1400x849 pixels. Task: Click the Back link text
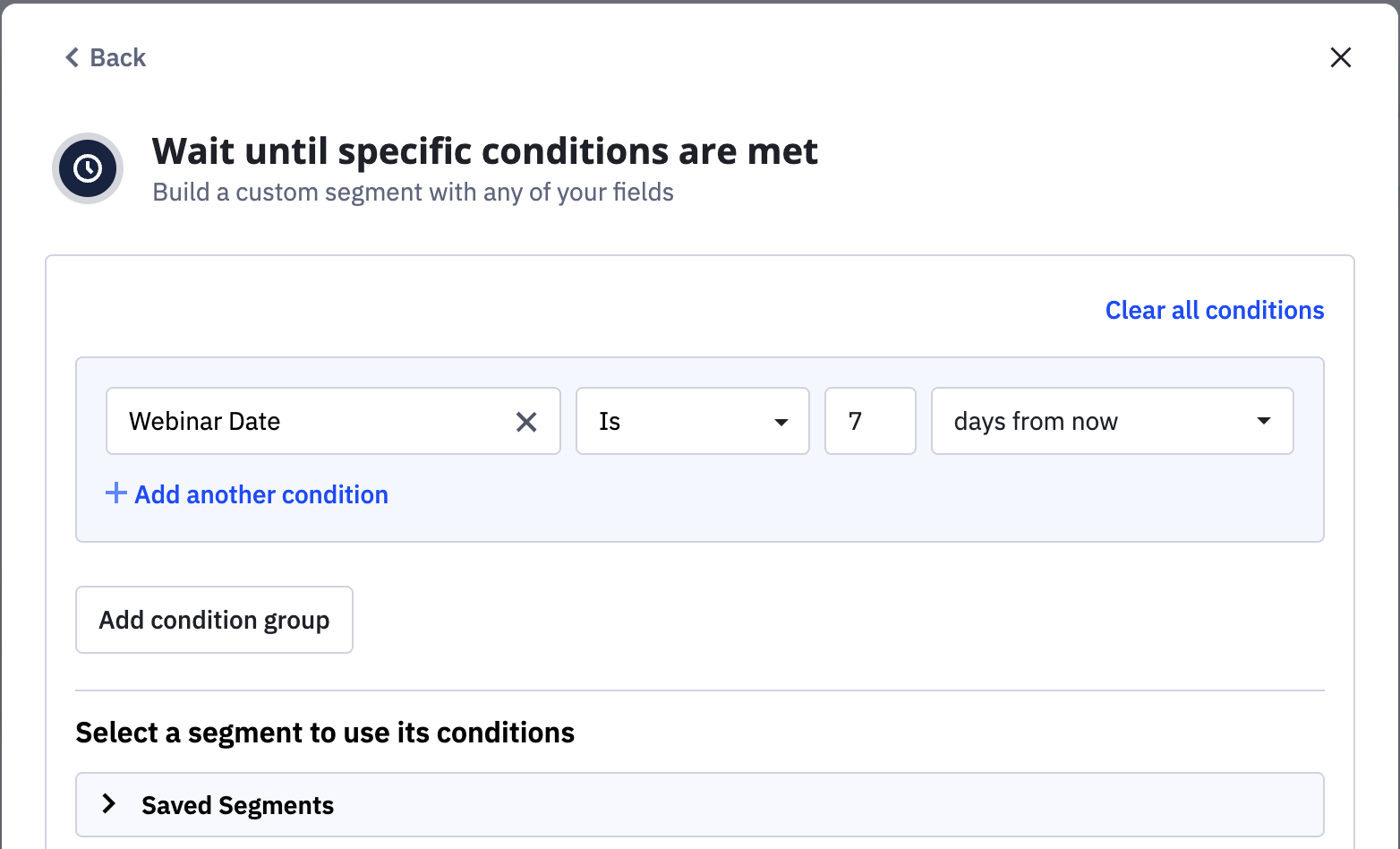[x=118, y=58]
